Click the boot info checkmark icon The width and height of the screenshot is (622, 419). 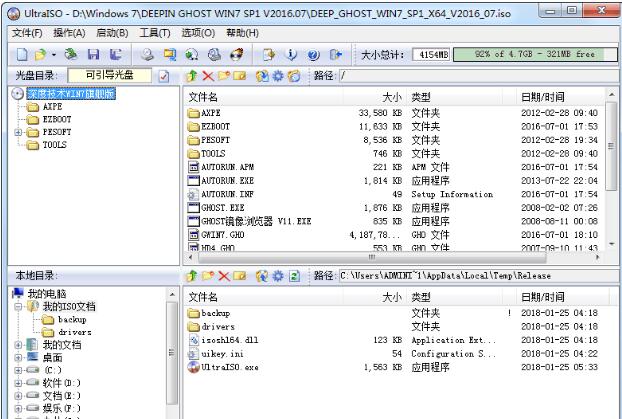tap(164, 76)
